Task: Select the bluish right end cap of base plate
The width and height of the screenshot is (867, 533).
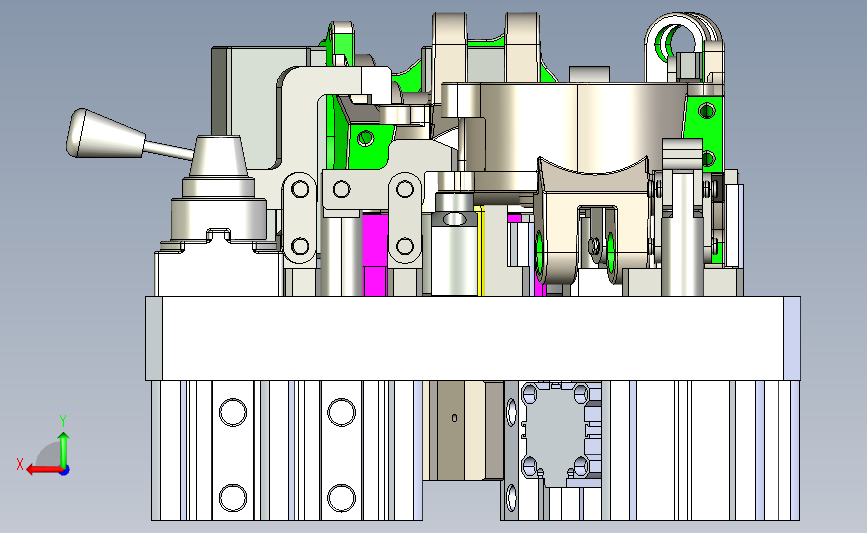Action: click(792, 338)
